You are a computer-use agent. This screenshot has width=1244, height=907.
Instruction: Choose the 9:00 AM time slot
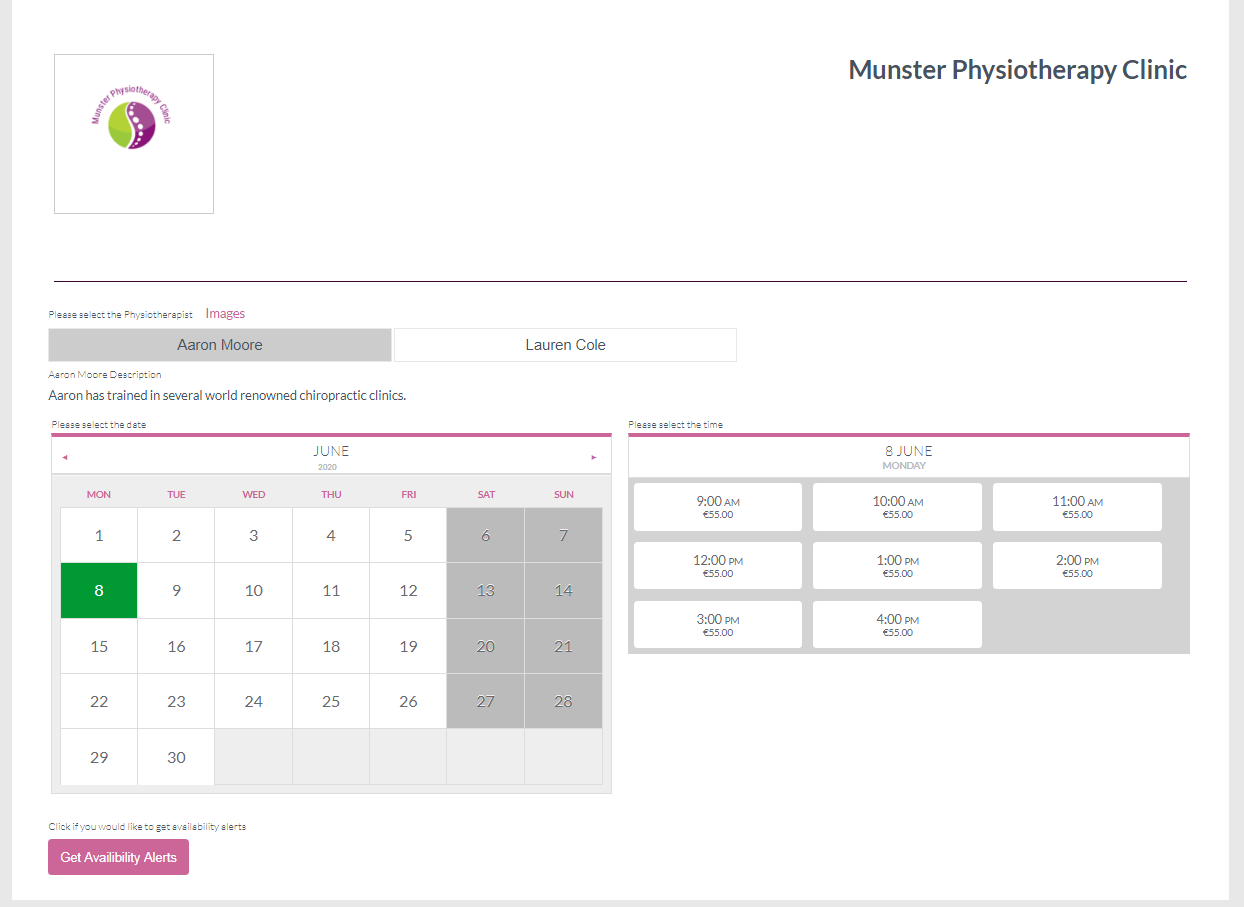click(x=718, y=507)
